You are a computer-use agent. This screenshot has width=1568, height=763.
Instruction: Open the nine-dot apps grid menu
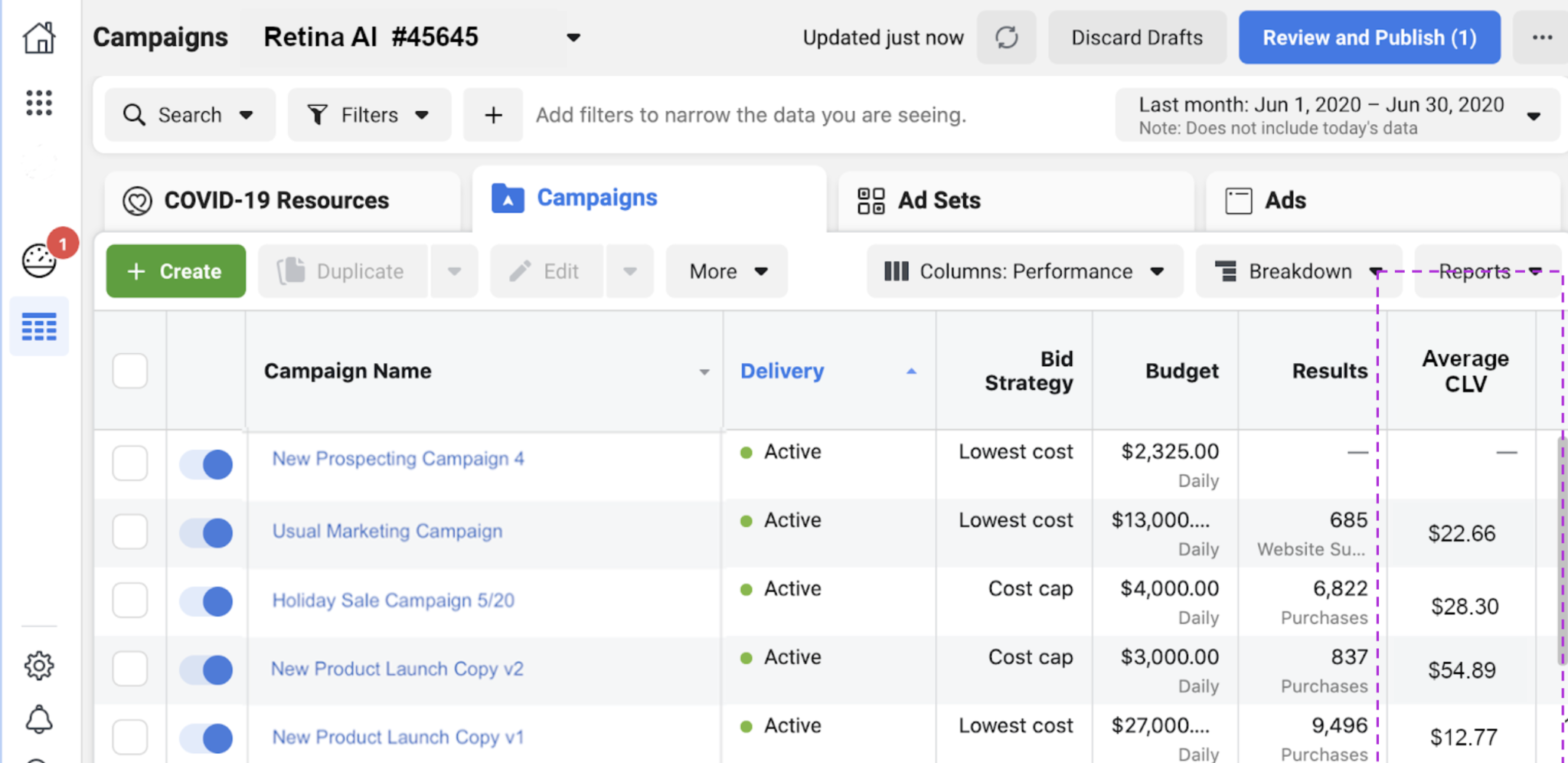39,103
